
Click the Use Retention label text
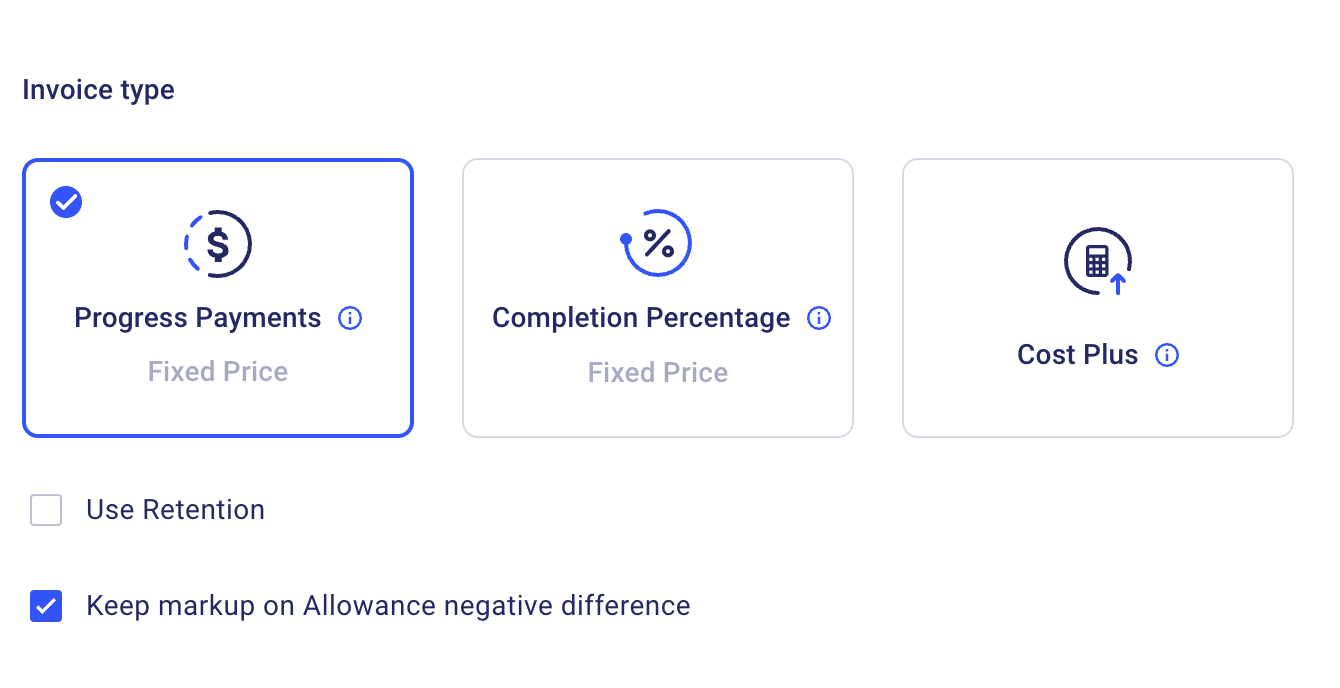pos(175,510)
